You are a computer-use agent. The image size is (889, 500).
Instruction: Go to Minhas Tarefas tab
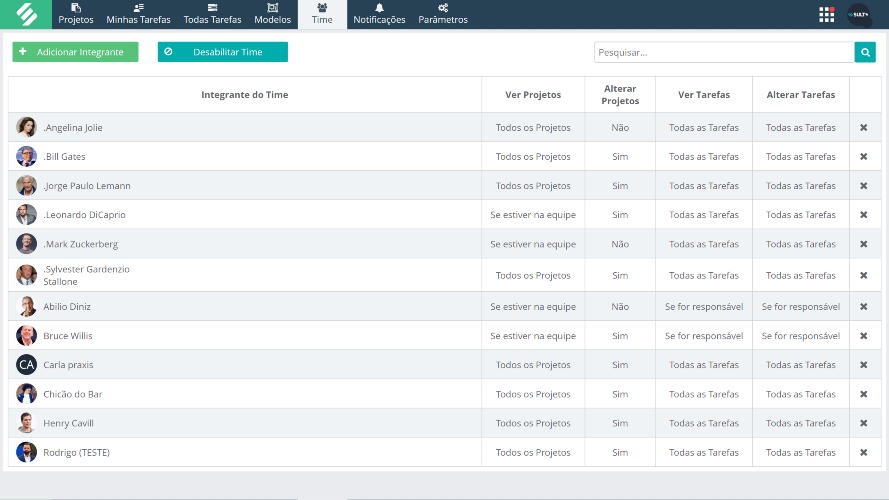pyautogui.click(x=138, y=14)
